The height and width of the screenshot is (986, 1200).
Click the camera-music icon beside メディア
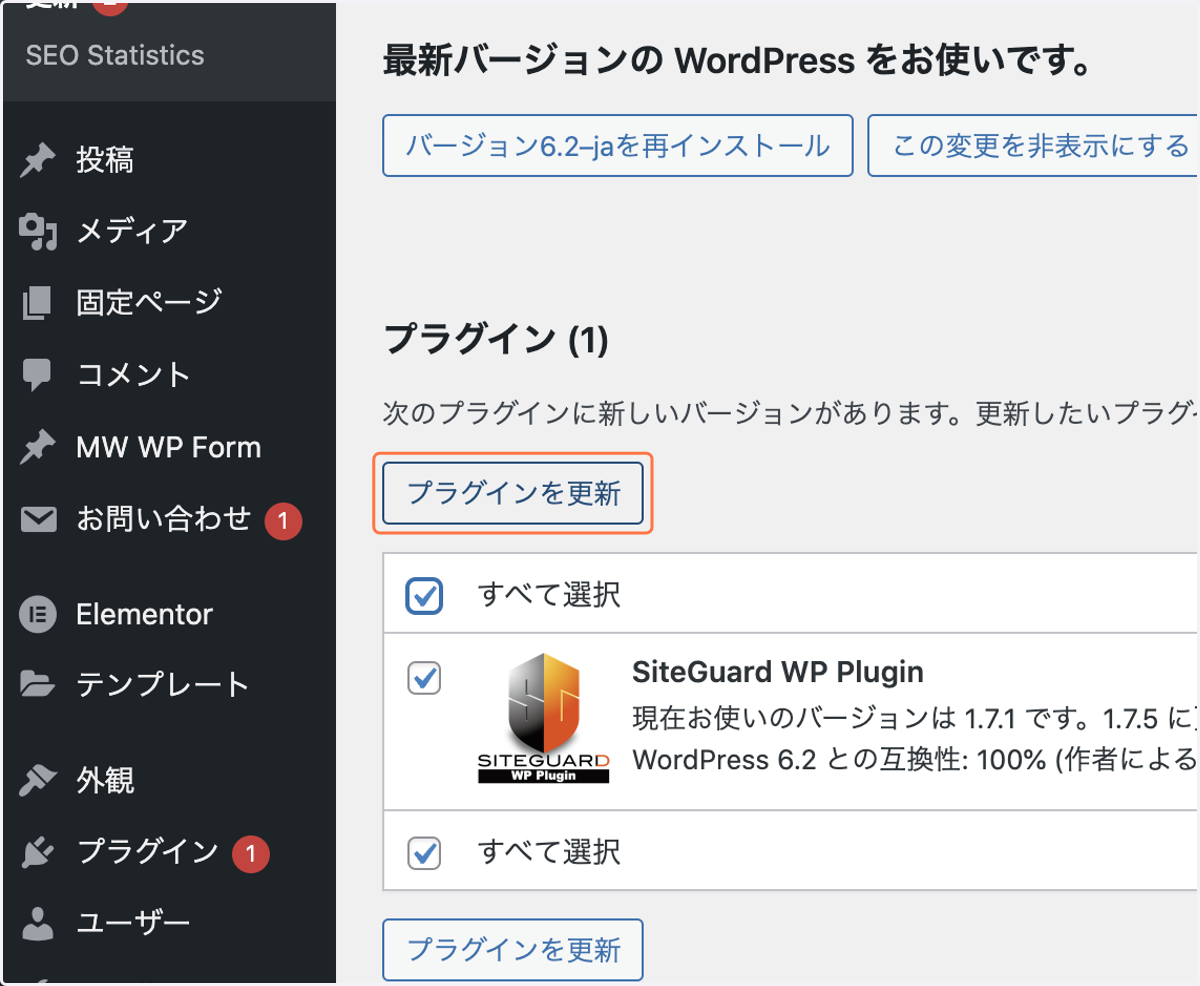(38, 231)
